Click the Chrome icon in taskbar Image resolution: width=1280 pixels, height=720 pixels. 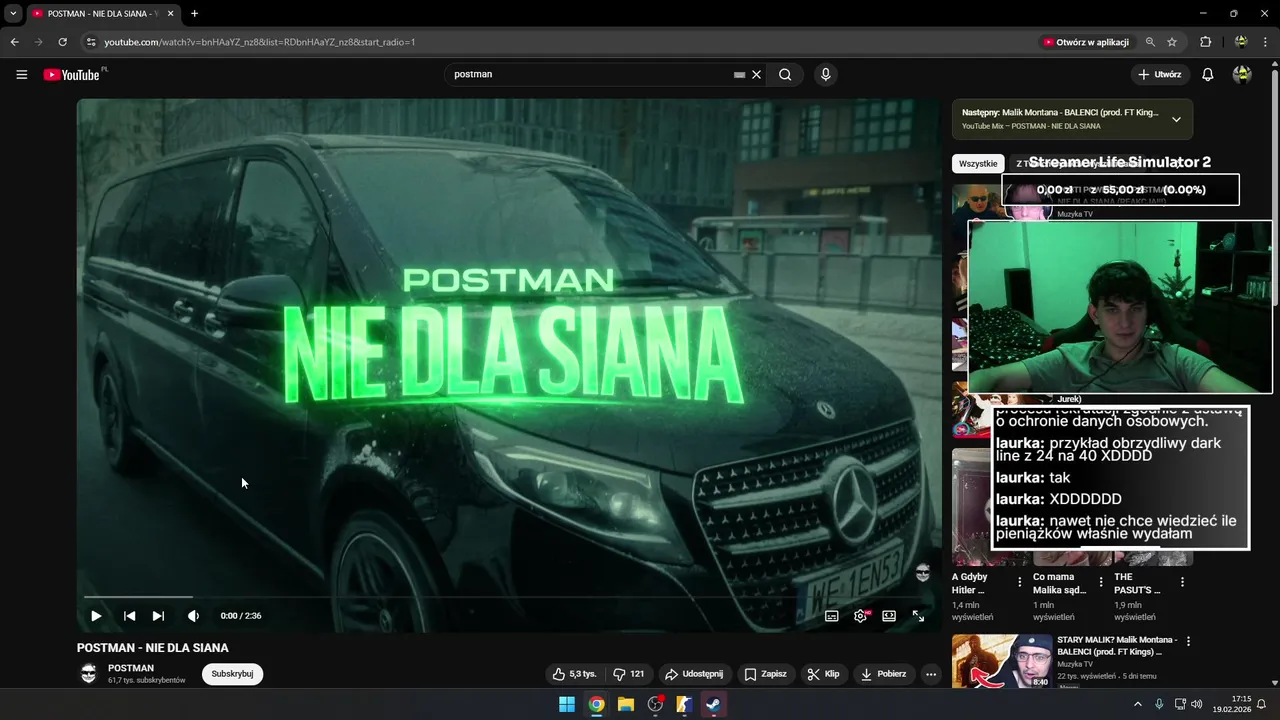pyautogui.click(x=596, y=704)
